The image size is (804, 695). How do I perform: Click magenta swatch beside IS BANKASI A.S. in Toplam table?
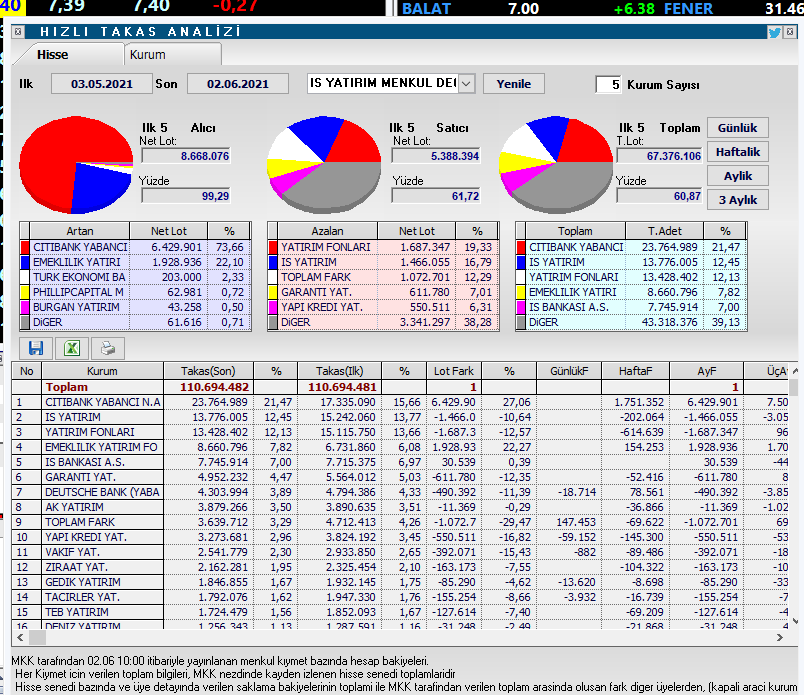[x=521, y=307]
